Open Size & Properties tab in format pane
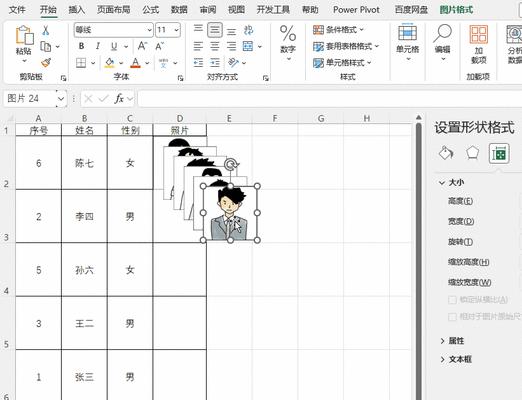 tap(499, 154)
